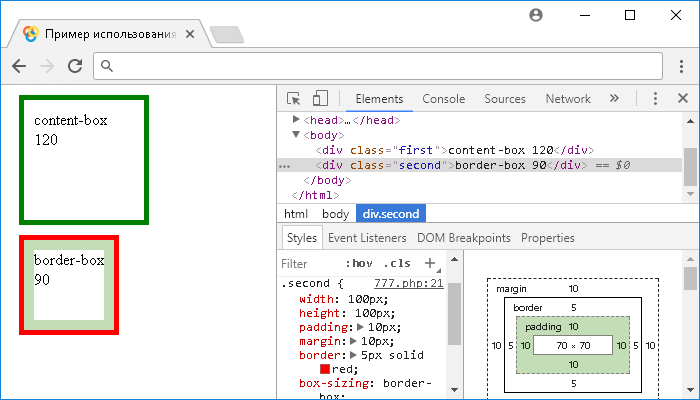Switch to the Elements tab
The height and width of the screenshot is (400, 700).
tap(379, 99)
